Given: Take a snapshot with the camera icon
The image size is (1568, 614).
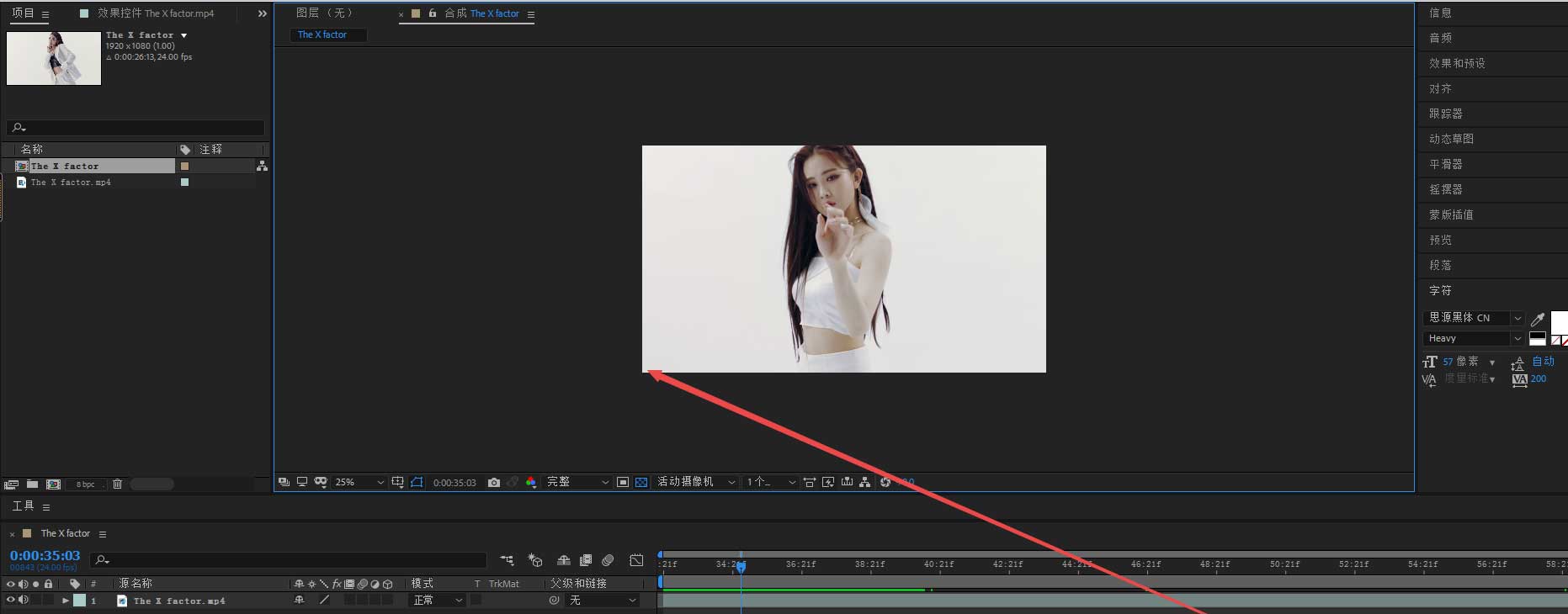Looking at the screenshot, I should click(494, 482).
